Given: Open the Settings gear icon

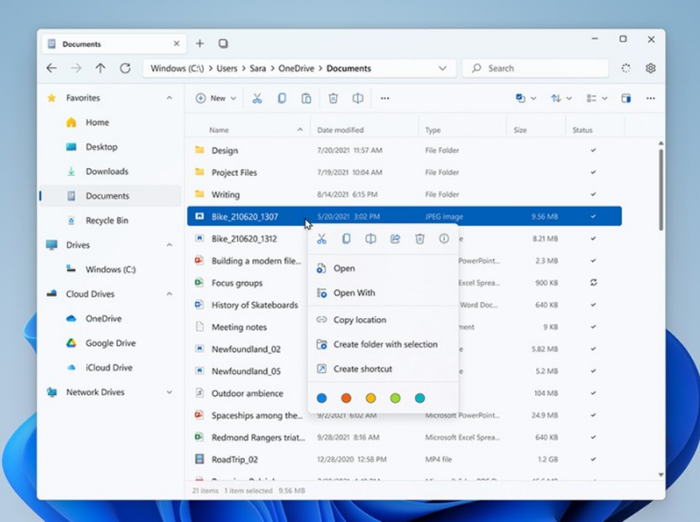Looking at the screenshot, I should coord(651,68).
